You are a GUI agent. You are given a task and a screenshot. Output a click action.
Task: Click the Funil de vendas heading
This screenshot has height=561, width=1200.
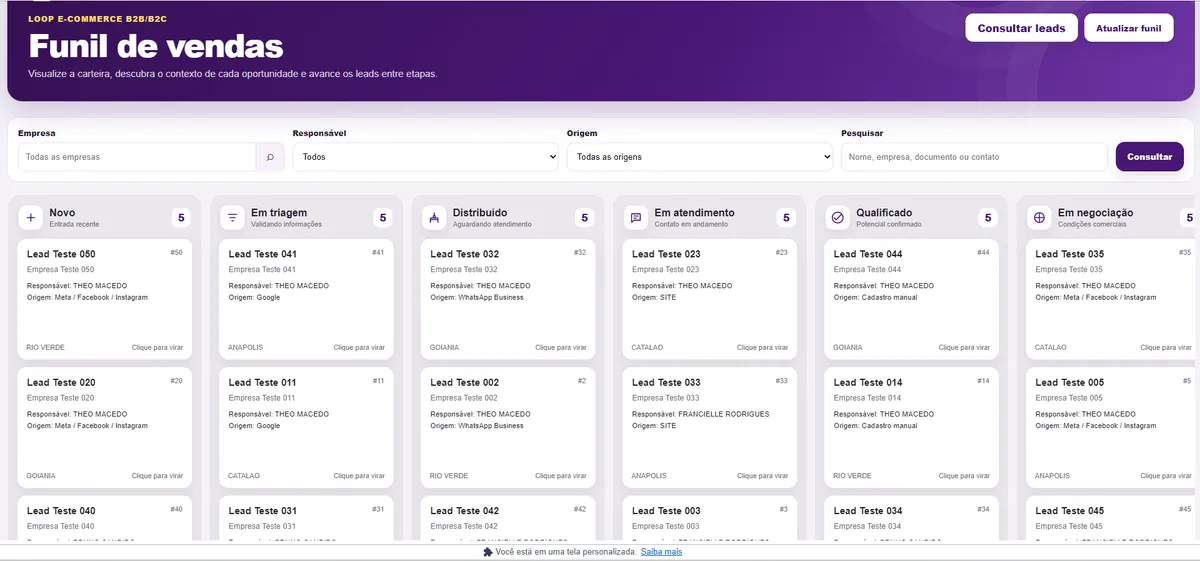coord(156,46)
